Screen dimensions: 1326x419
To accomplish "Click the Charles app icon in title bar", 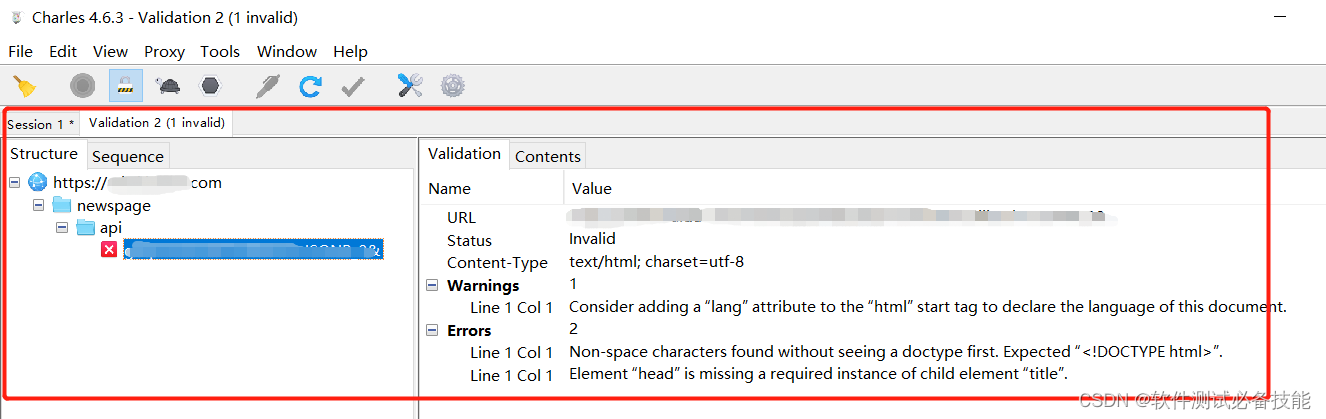I will tap(16, 17).
